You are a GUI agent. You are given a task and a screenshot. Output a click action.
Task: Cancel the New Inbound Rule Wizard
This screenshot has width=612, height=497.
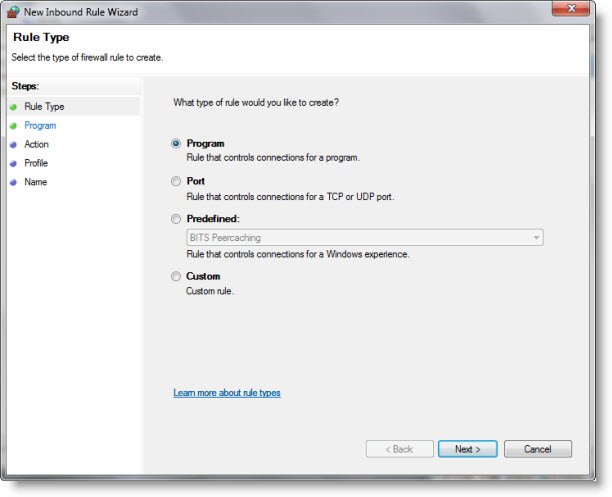(x=537, y=449)
